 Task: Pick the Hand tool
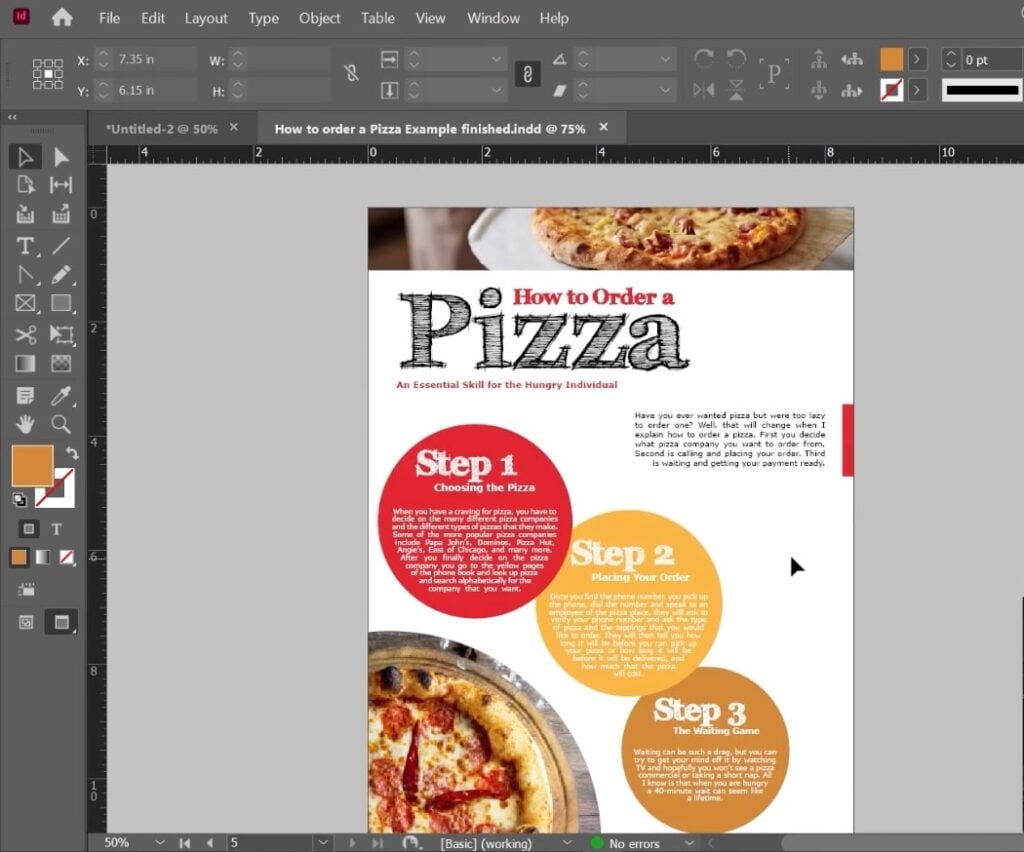click(25, 424)
